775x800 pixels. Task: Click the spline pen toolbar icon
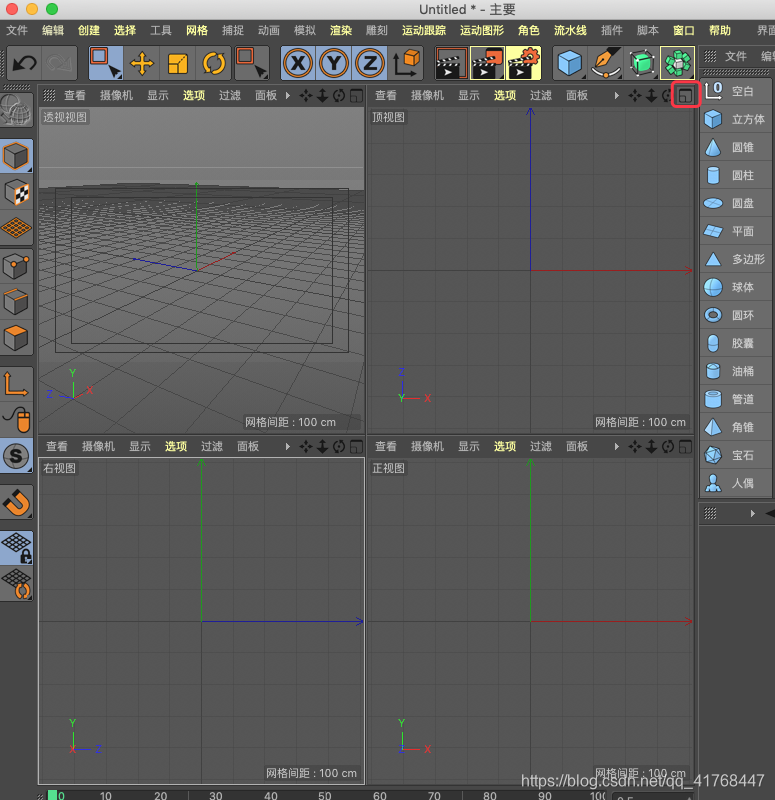coord(606,63)
